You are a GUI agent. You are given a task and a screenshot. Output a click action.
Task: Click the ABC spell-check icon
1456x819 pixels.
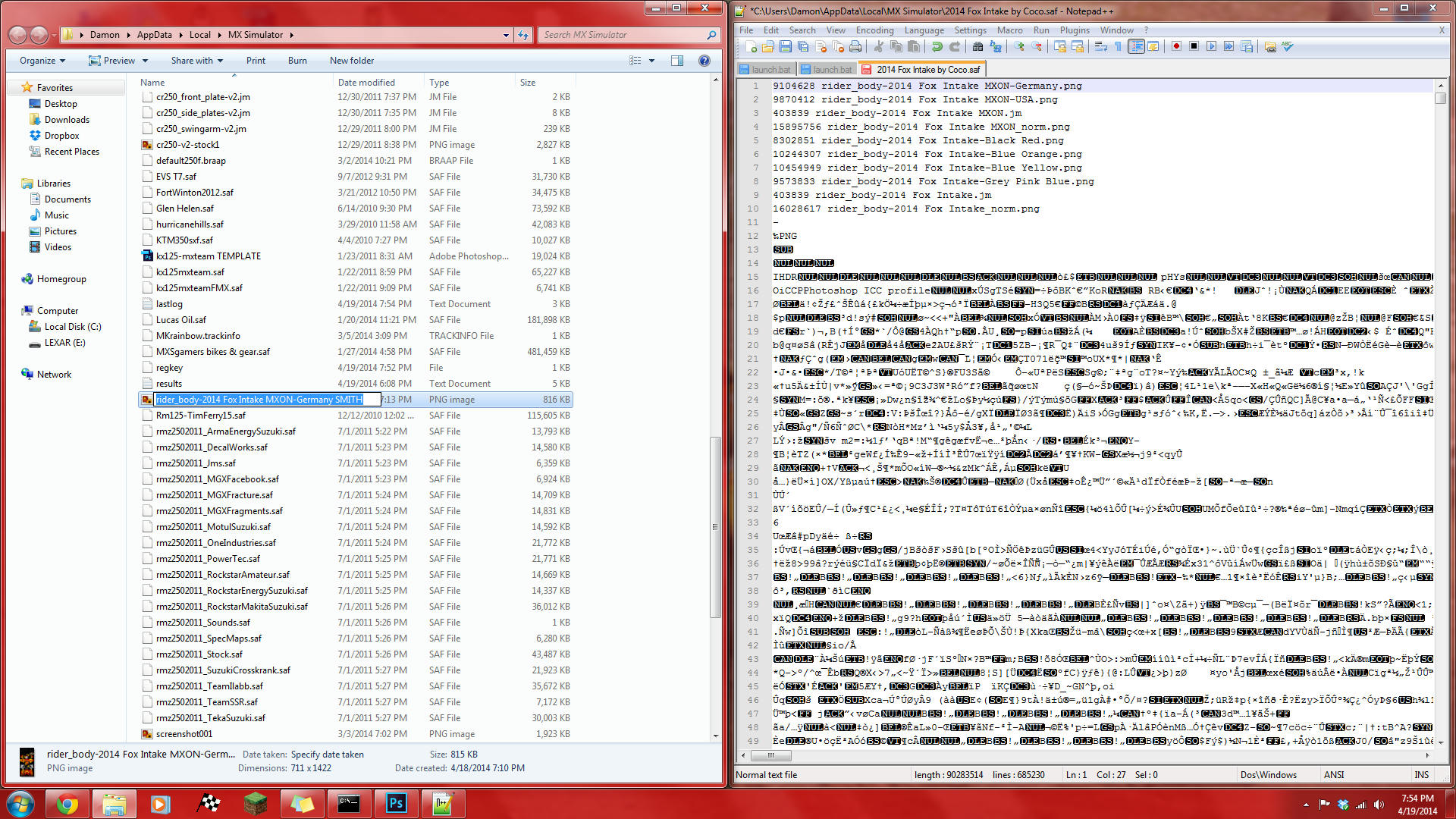1287,46
